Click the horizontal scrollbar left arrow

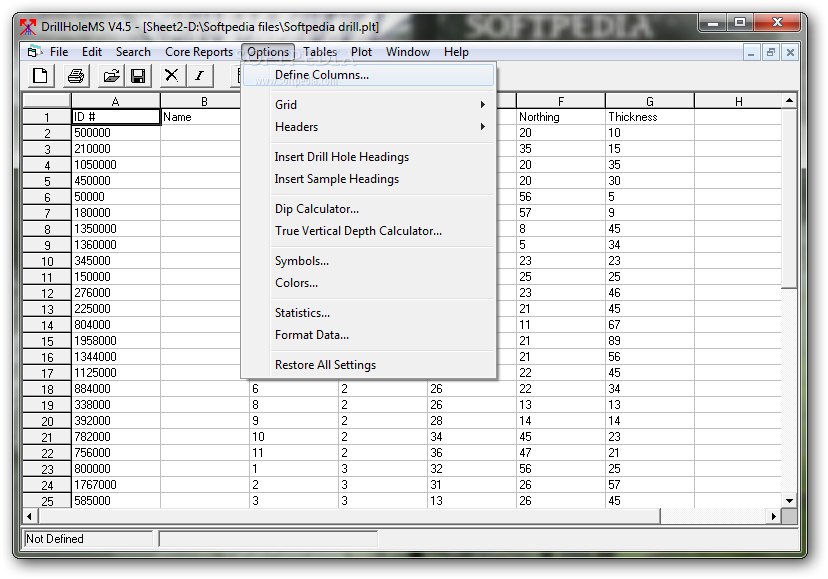(x=29, y=516)
